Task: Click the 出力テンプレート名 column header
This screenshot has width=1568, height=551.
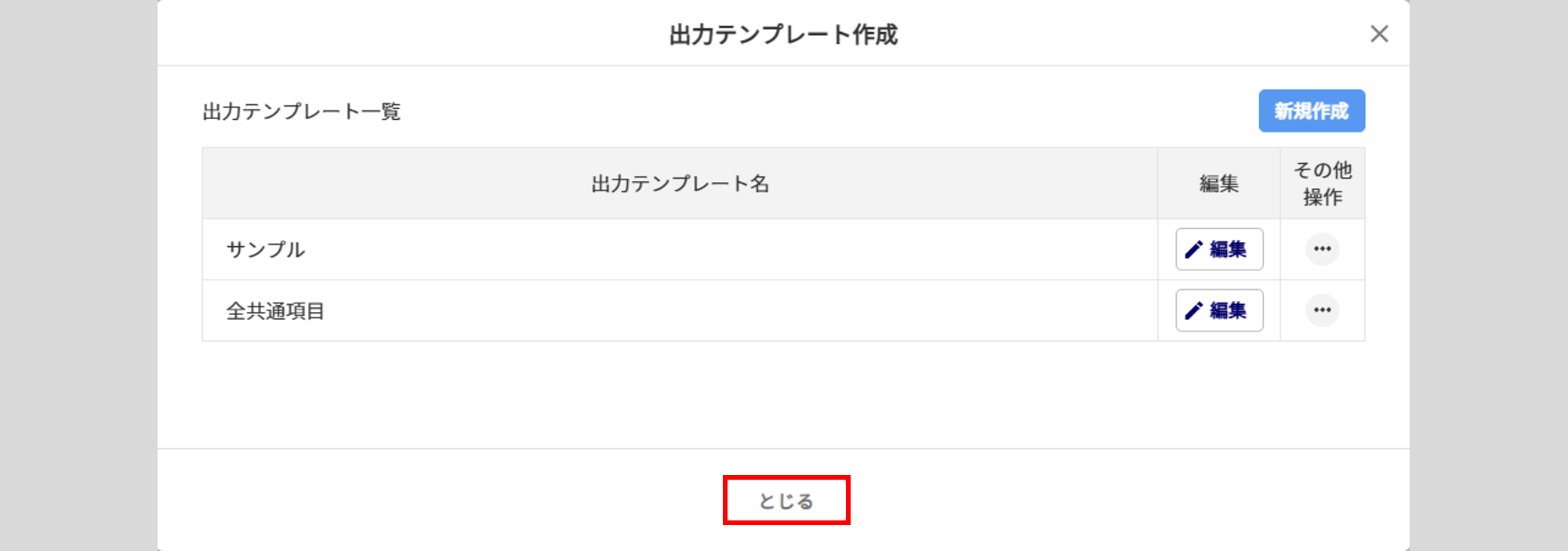Action: [680, 183]
